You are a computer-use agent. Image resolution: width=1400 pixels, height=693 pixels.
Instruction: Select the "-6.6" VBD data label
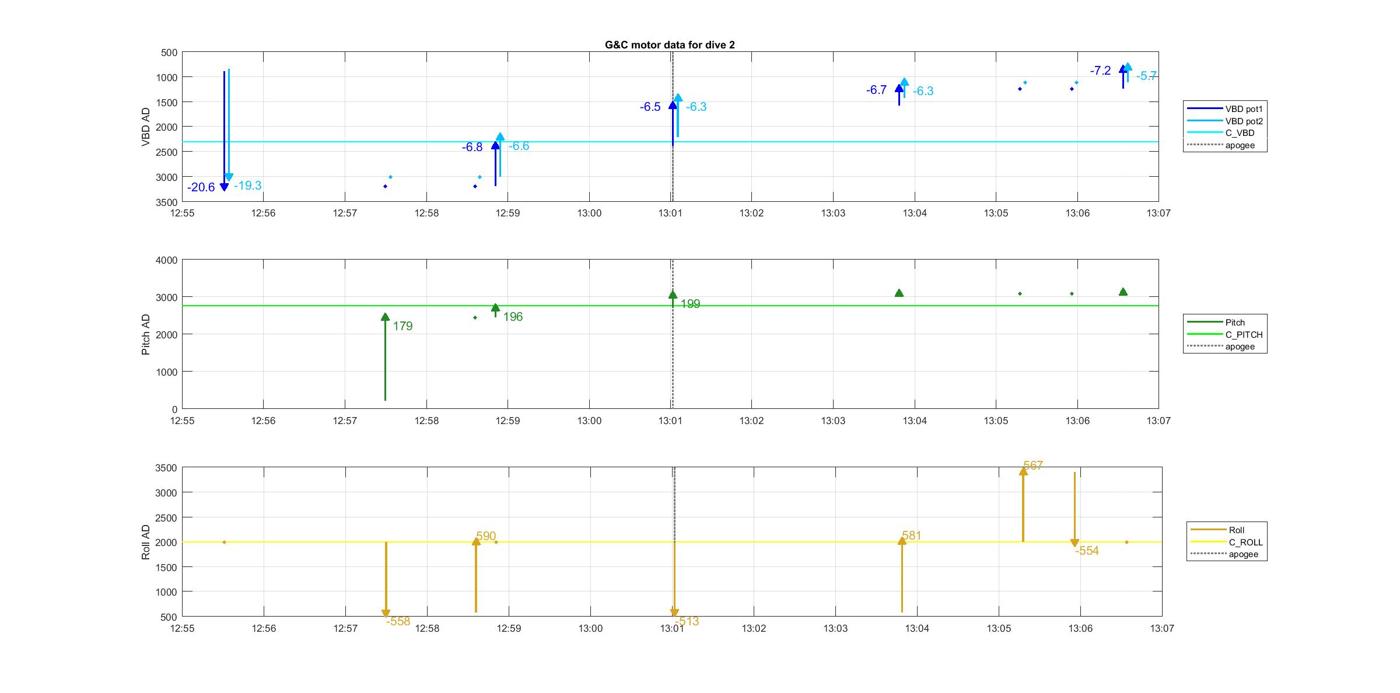[519, 146]
